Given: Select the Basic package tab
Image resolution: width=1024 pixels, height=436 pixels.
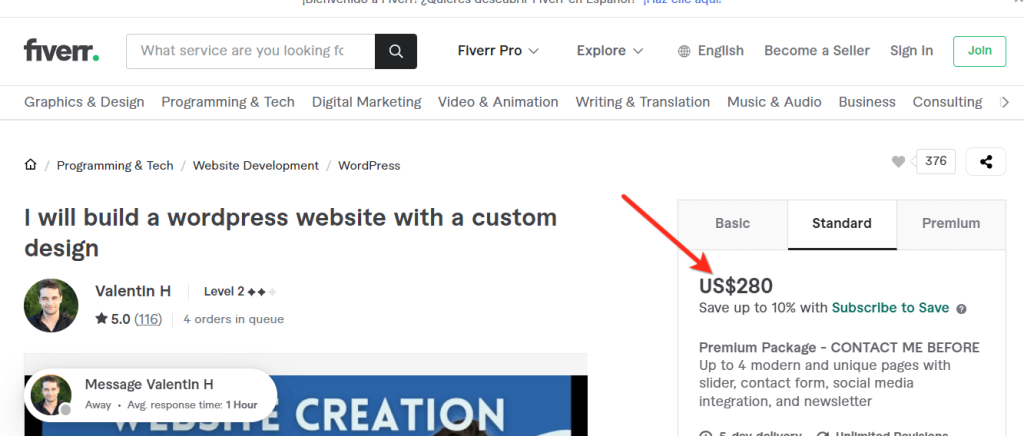Looking at the screenshot, I should [x=733, y=224].
